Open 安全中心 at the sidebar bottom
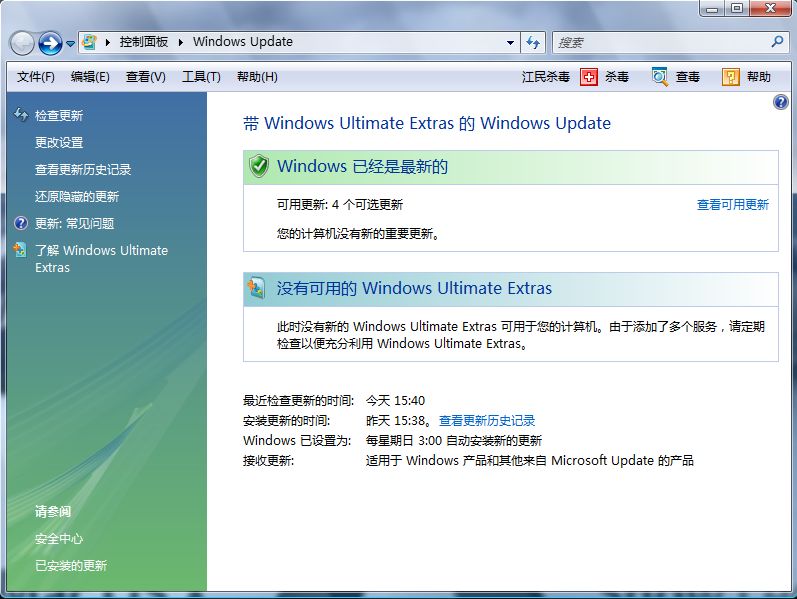Viewport: 797px width, 599px height. (x=59, y=538)
